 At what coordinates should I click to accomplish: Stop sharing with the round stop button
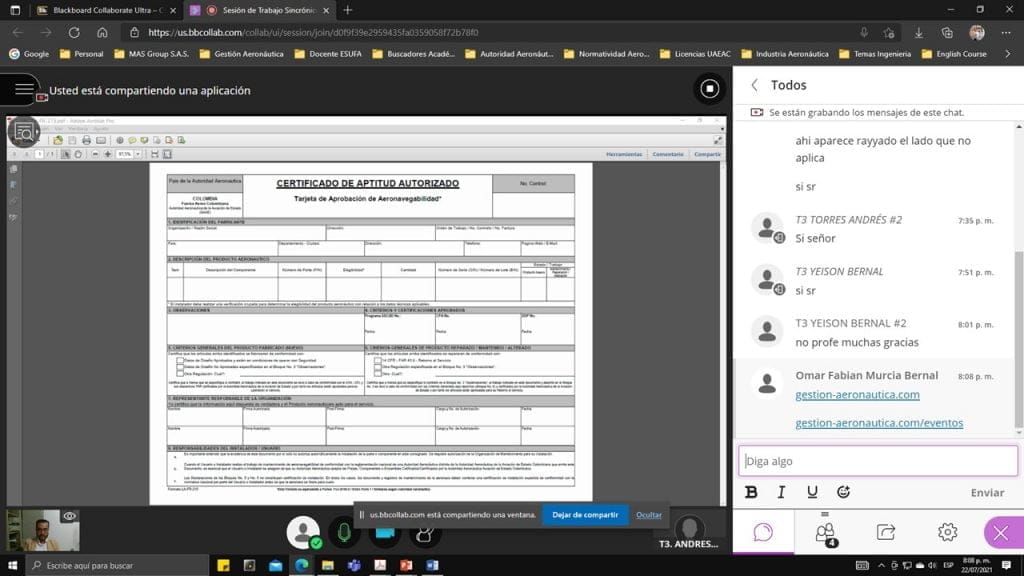coord(709,88)
